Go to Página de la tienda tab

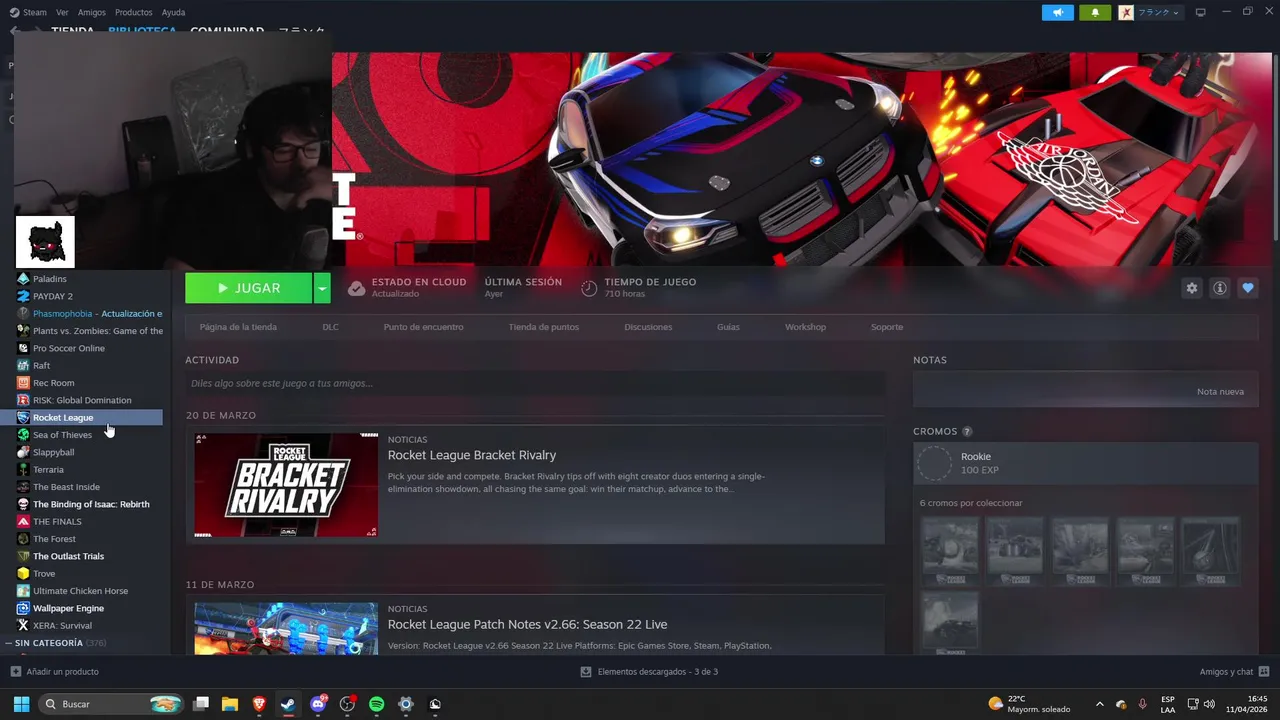(x=238, y=327)
